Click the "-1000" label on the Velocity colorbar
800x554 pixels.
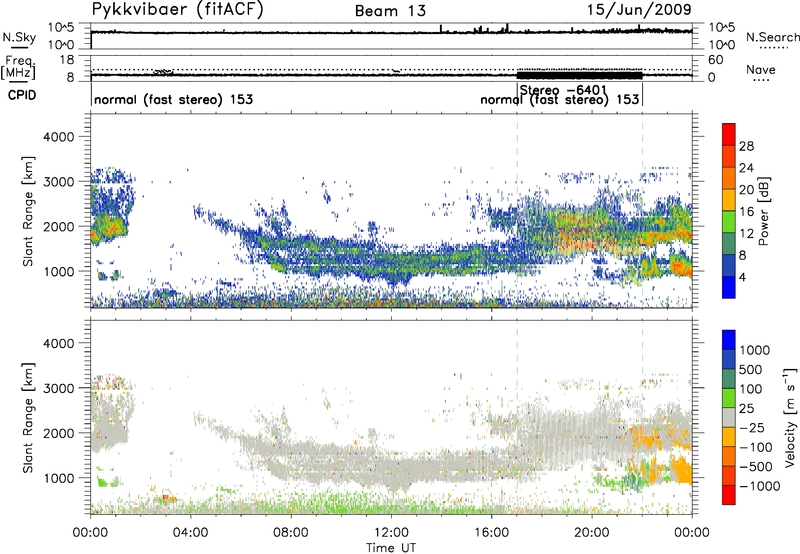pos(759,486)
